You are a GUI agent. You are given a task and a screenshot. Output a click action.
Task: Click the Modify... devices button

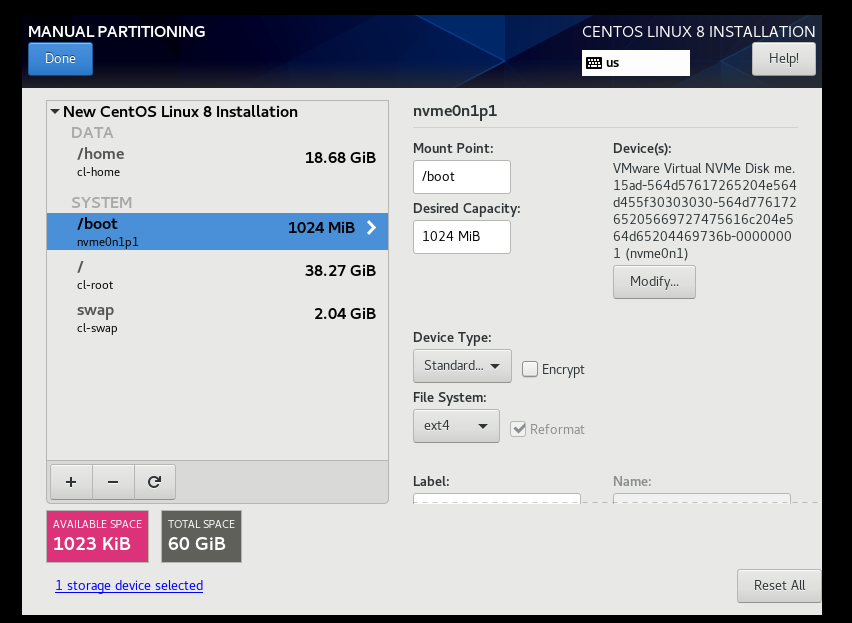[654, 281]
